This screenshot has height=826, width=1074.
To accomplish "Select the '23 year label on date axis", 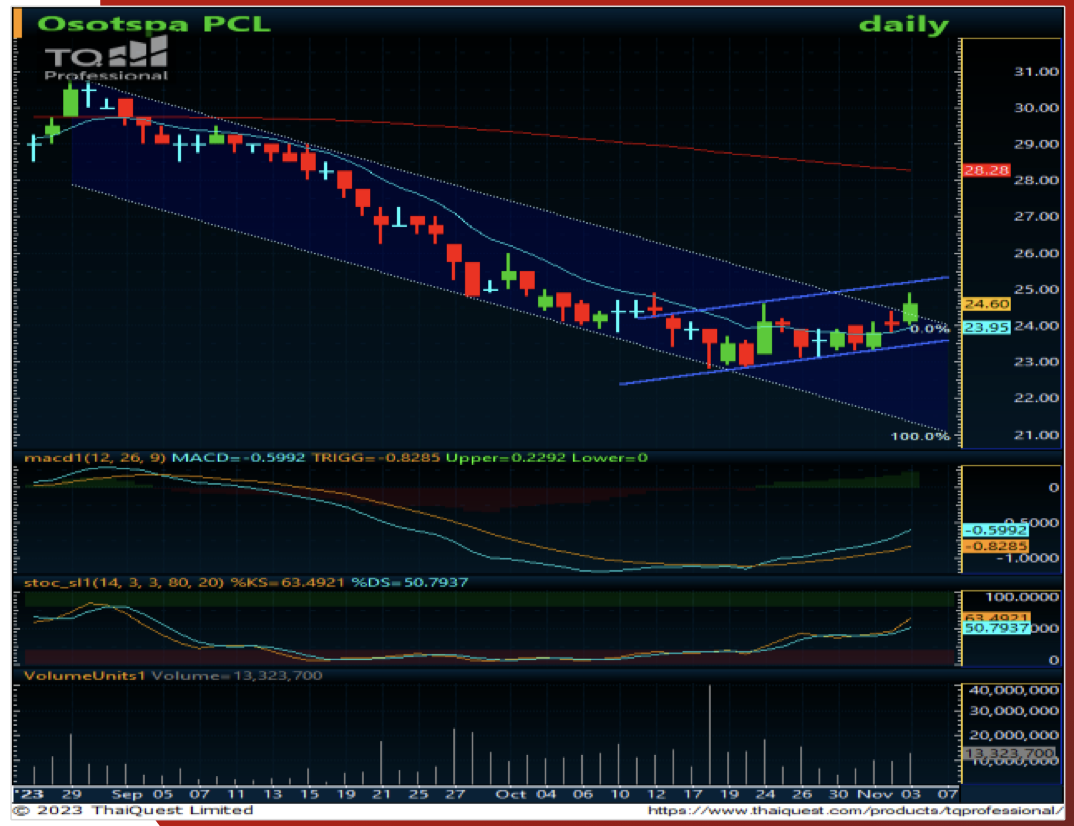I will (x=29, y=794).
